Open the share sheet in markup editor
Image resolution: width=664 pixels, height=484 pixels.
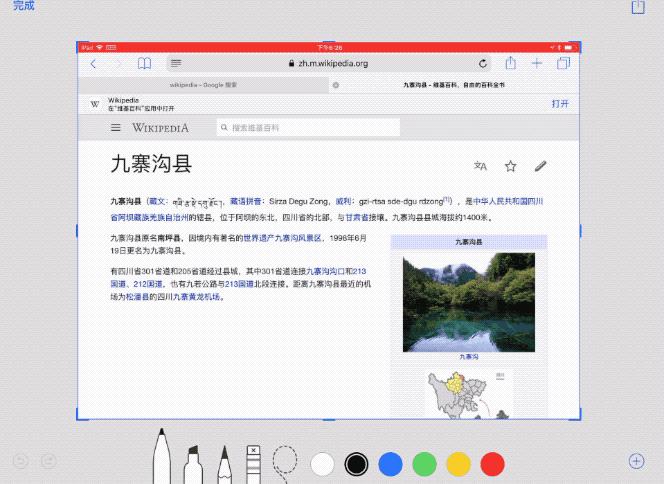click(638, 7)
